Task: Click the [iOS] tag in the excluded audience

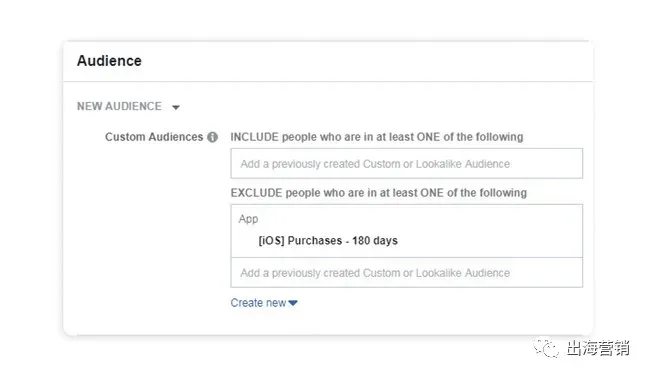Action: [x=272, y=240]
